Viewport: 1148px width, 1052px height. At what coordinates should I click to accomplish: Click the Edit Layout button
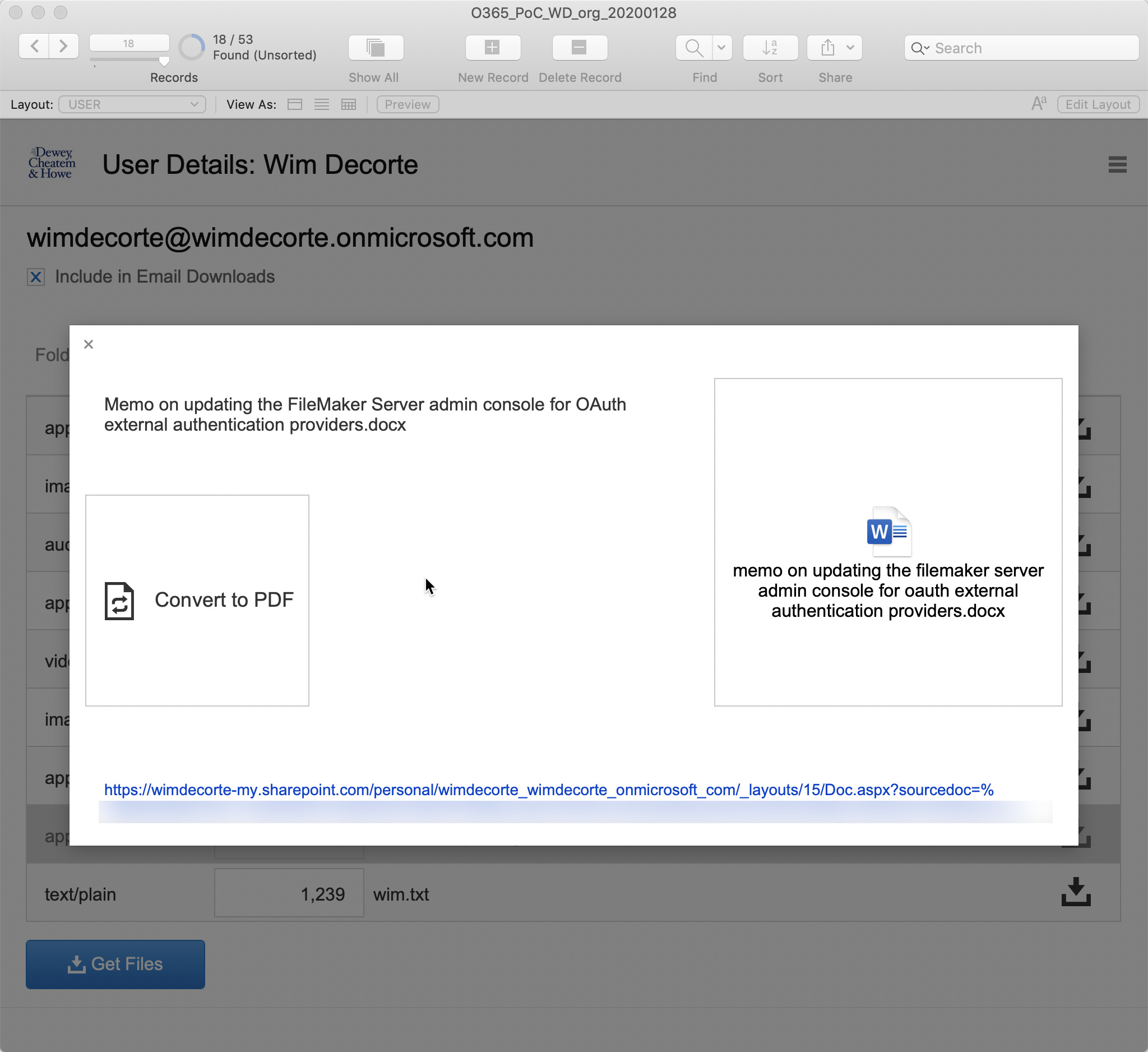tap(1098, 104)
